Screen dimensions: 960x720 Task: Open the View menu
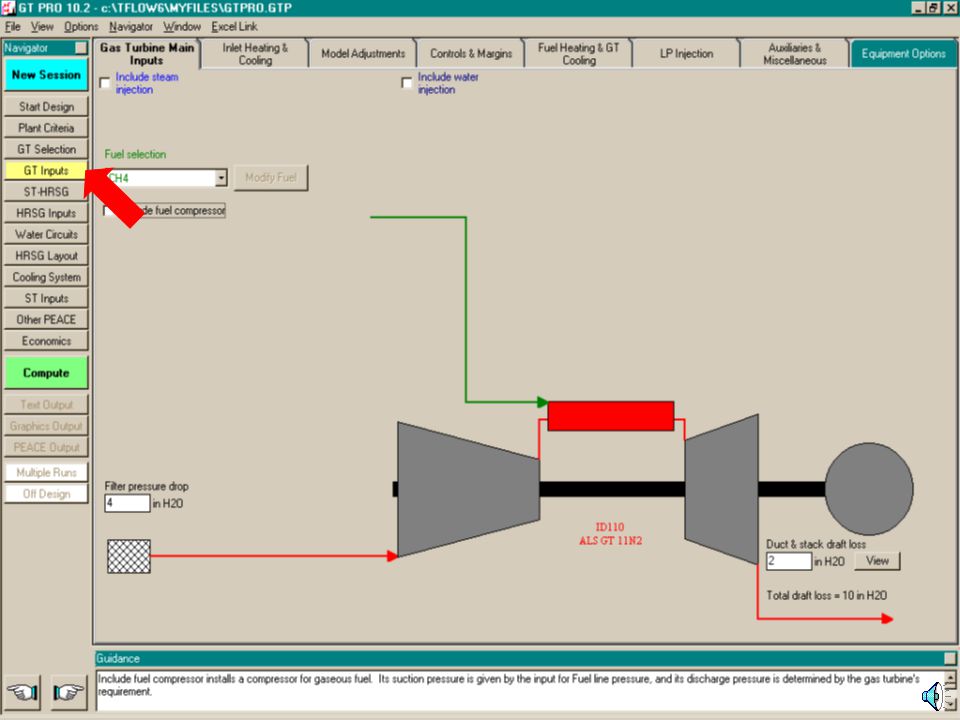(x=42, y=26)
